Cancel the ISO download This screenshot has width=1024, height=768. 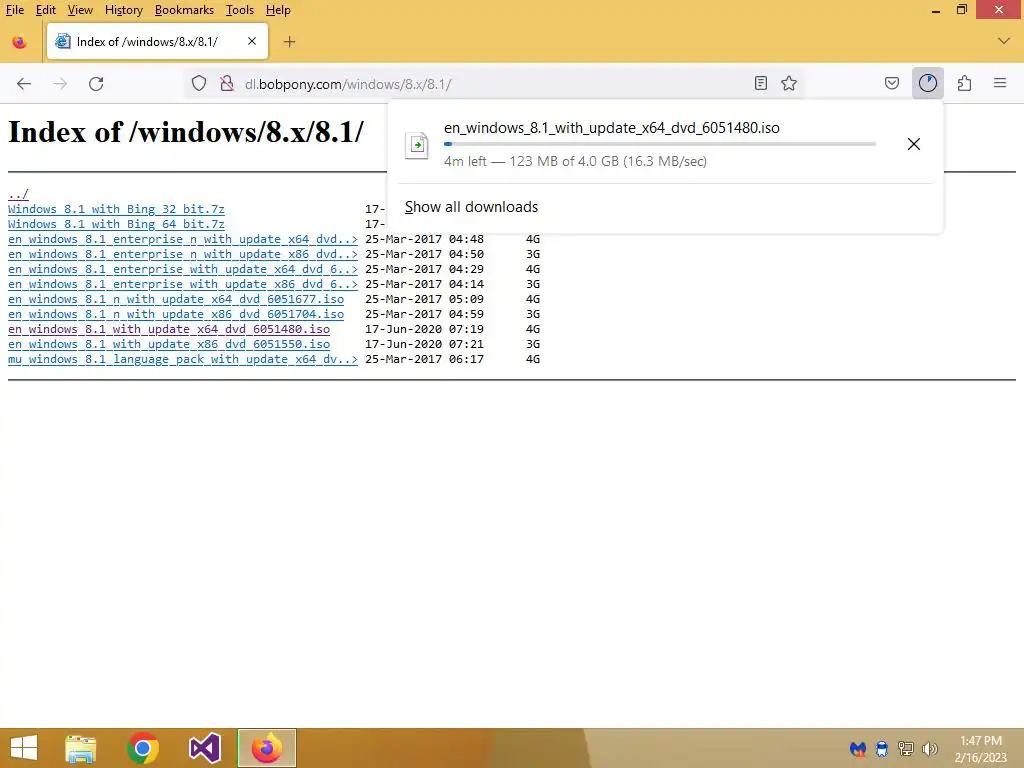point(914,144)
